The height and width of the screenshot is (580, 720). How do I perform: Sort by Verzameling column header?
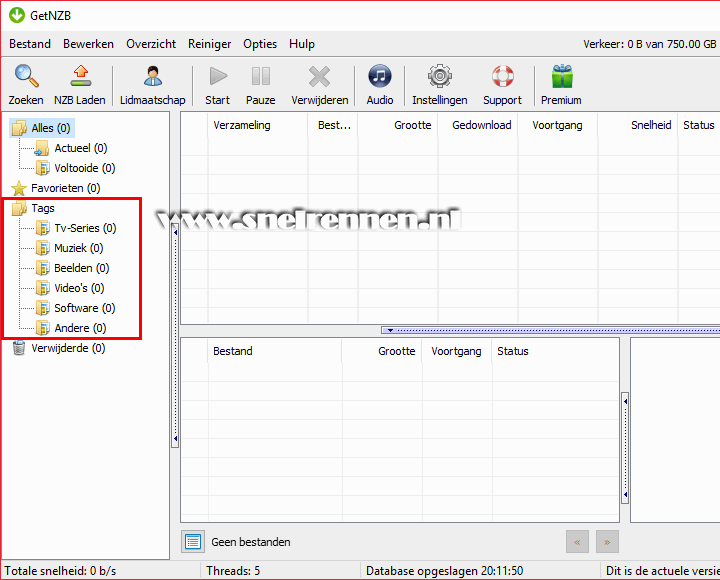click(258, 125)
